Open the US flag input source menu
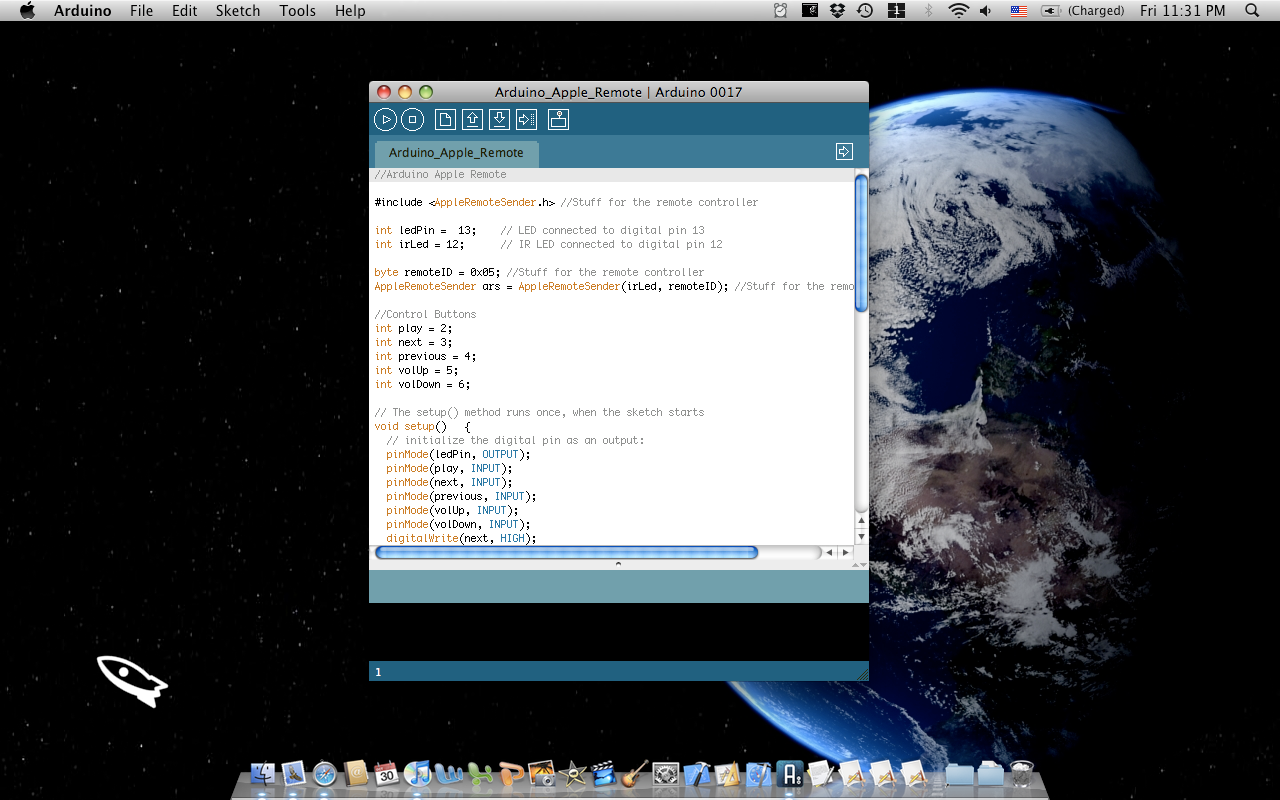Viewport: 1280px width, 800px height. (1019, 11)
